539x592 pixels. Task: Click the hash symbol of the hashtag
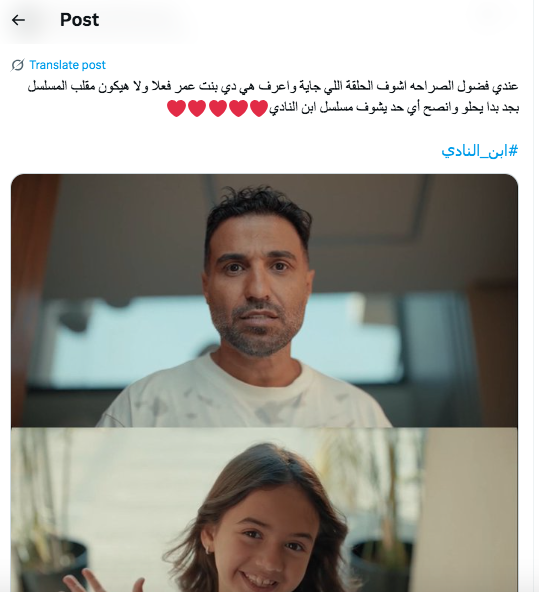pyautogui.click(x=513, y=151)
